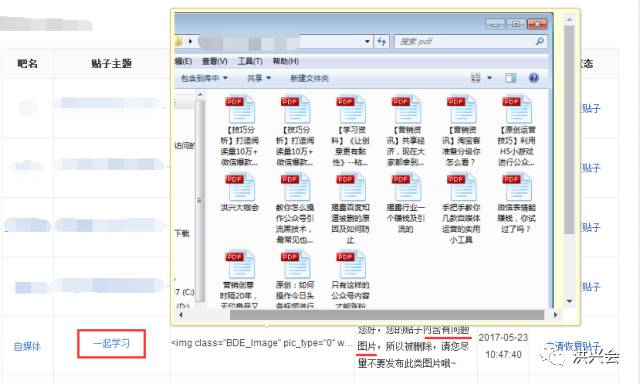The height and width of the screenshot is (384, 640).
Task: Open the 揭露百度知道被删的原因 PDF
Action: (350, 209)
